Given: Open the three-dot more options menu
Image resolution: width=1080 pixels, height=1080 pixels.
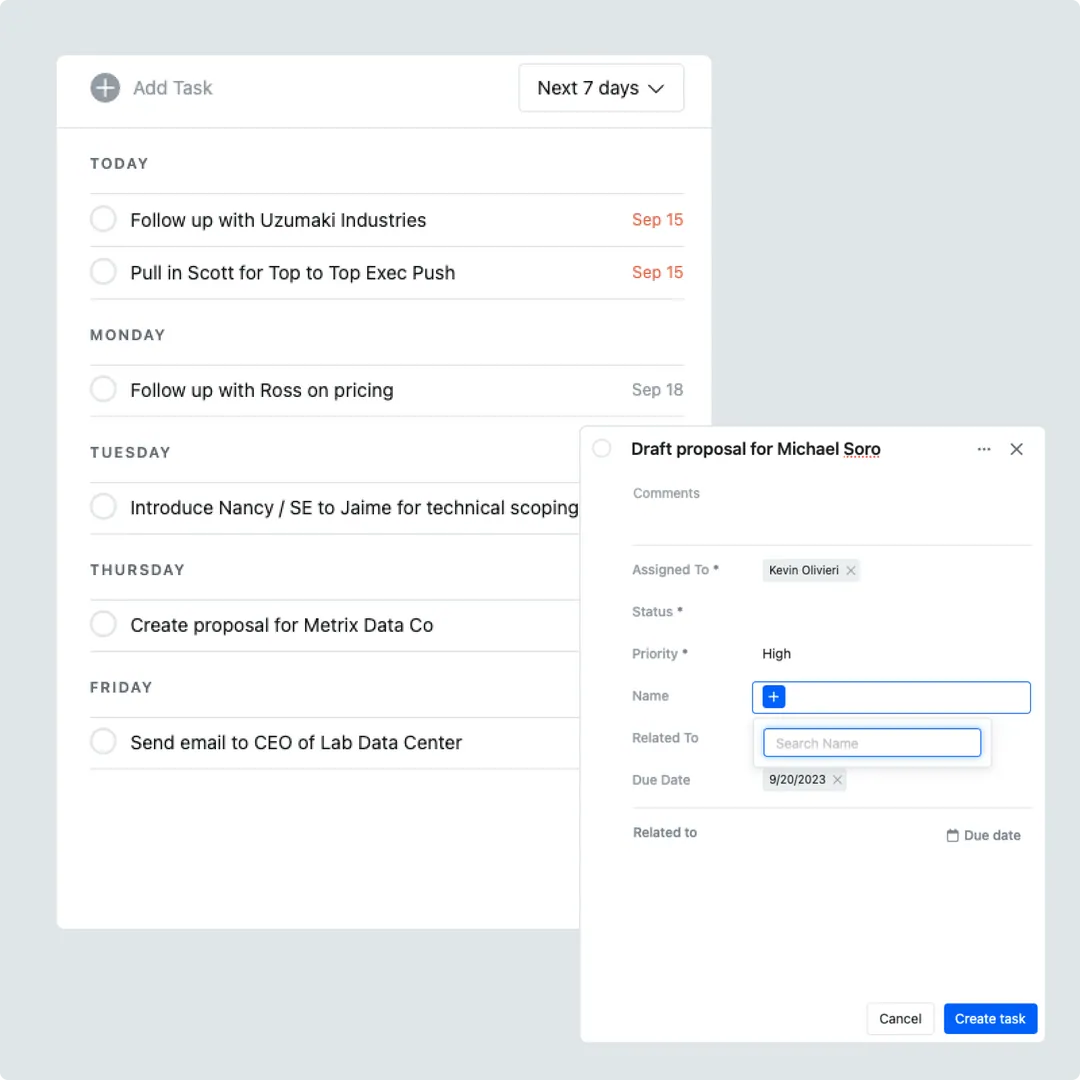Looking at the screenshot, I should 984,449.
